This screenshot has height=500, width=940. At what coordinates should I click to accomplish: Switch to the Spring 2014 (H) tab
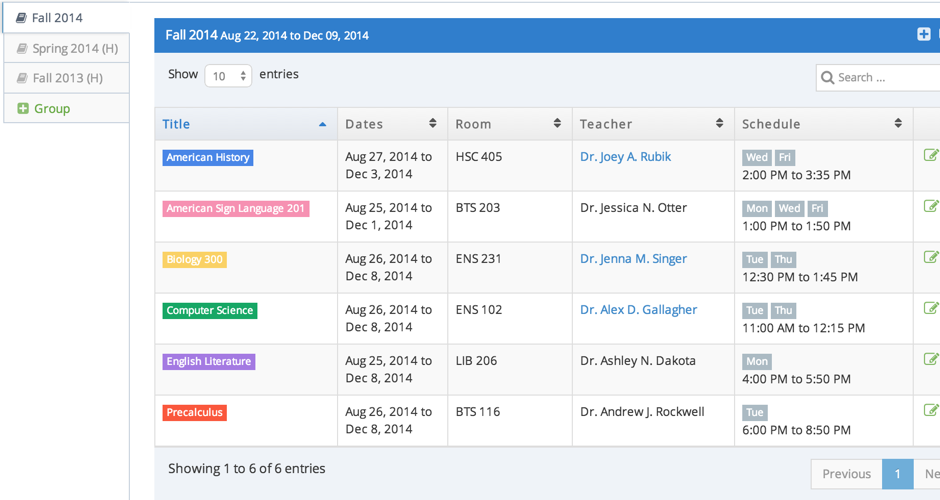(x=66, y=48)
